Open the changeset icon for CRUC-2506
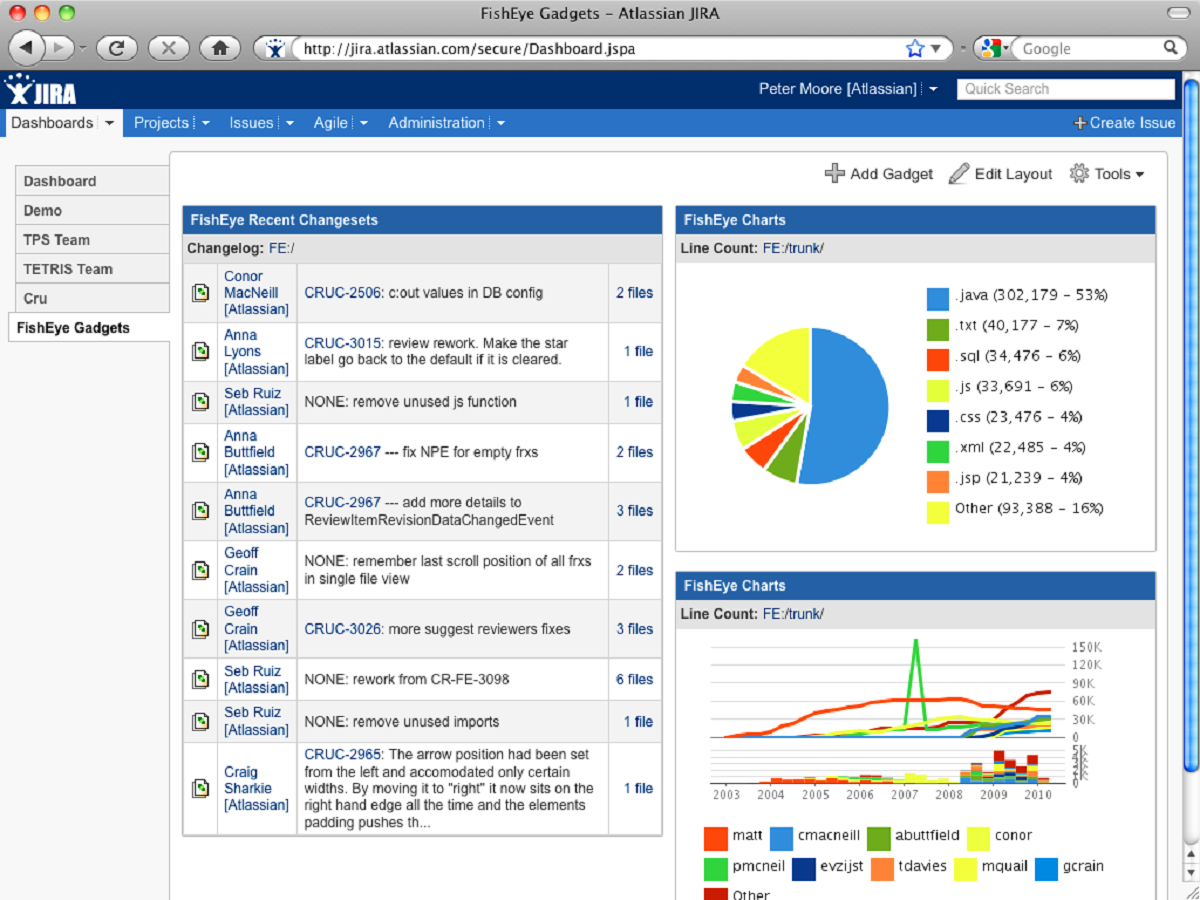The width and height of the screenshot is (1200, 900). pos(201,293)
